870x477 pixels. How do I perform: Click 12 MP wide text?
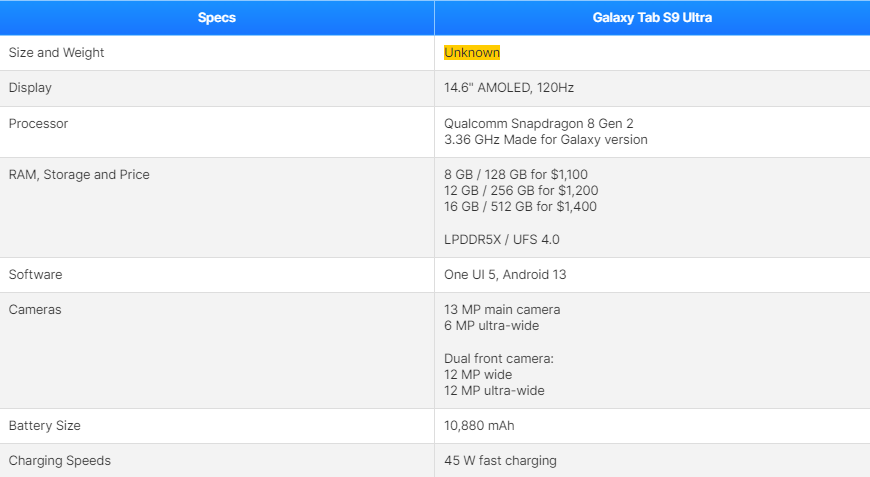point(478,375)
